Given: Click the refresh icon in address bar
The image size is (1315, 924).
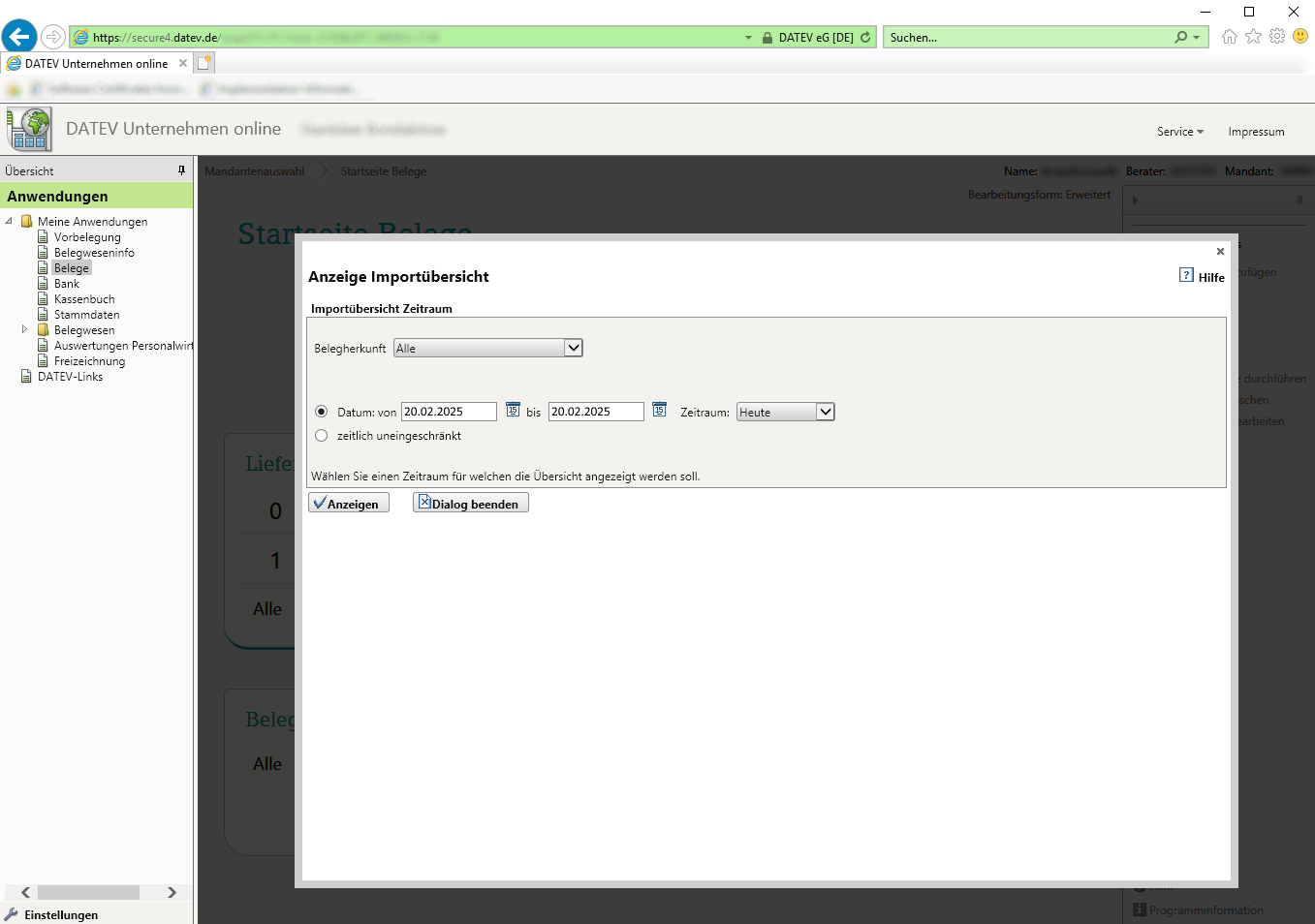Looking at the screenshot, I should (x=865, y=37).
